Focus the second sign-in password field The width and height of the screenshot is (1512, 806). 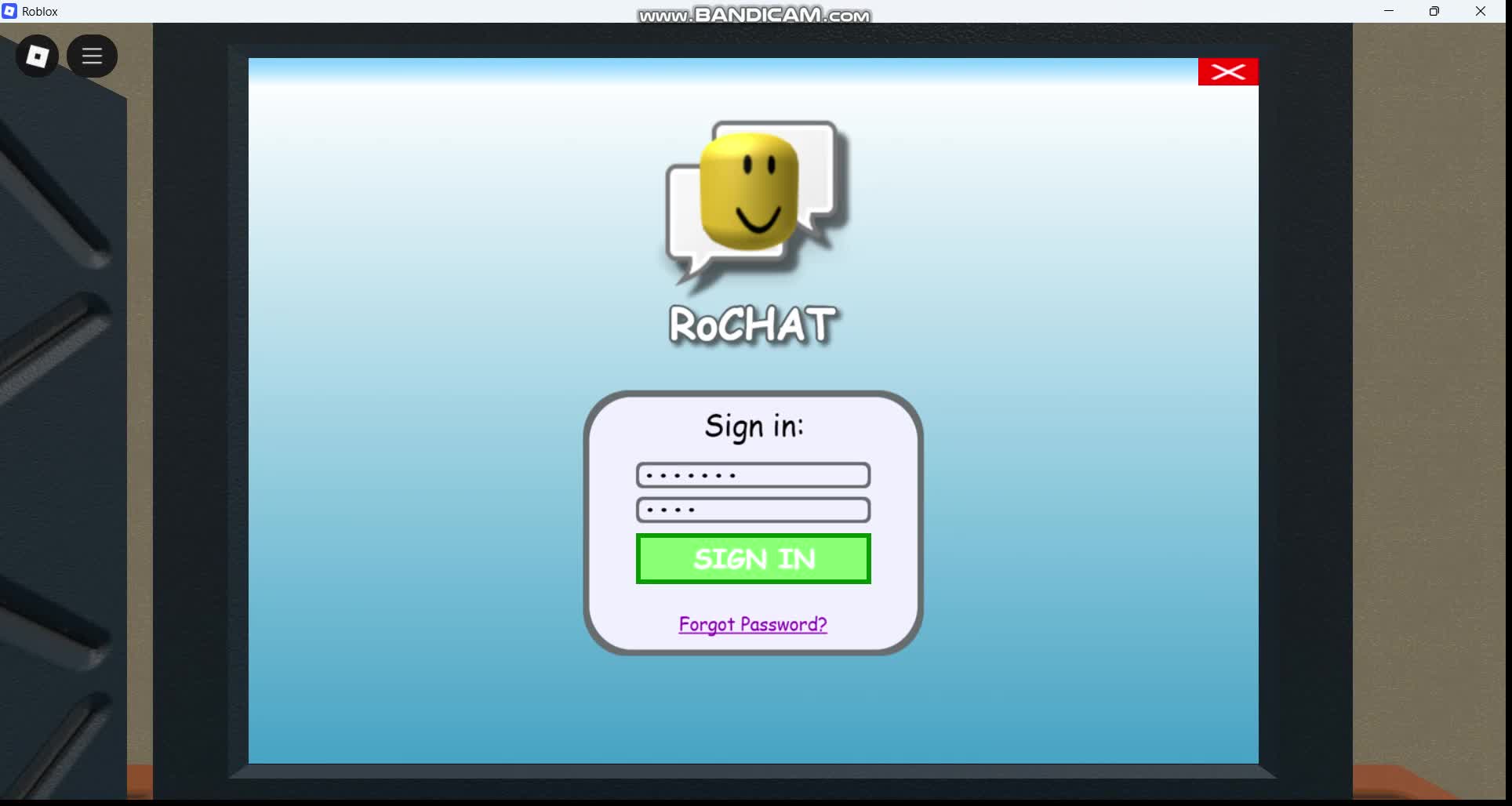point(753,510)
